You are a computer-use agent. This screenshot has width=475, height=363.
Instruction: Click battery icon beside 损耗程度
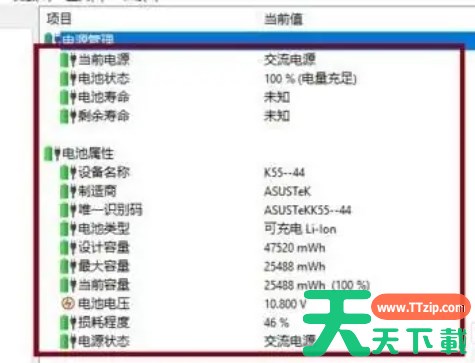68,322
